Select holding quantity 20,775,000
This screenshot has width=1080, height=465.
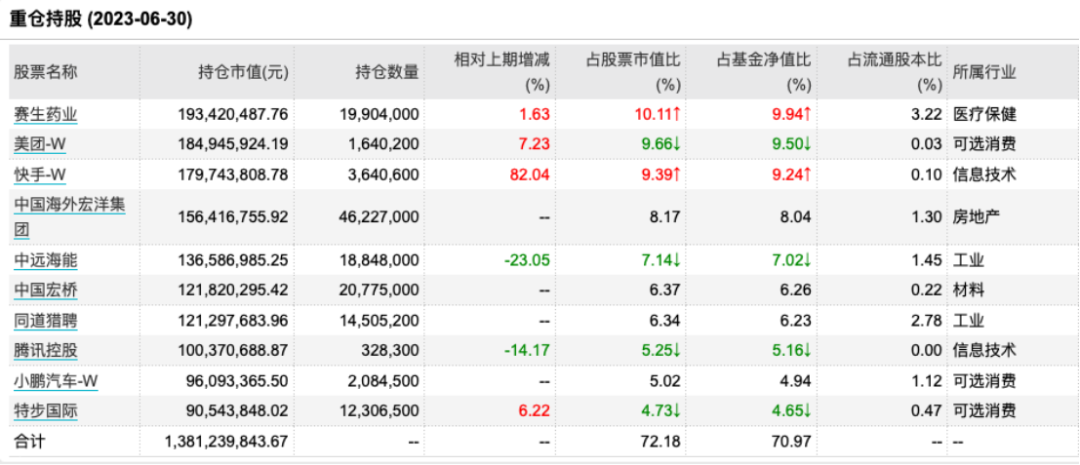[x=379, y=291]
